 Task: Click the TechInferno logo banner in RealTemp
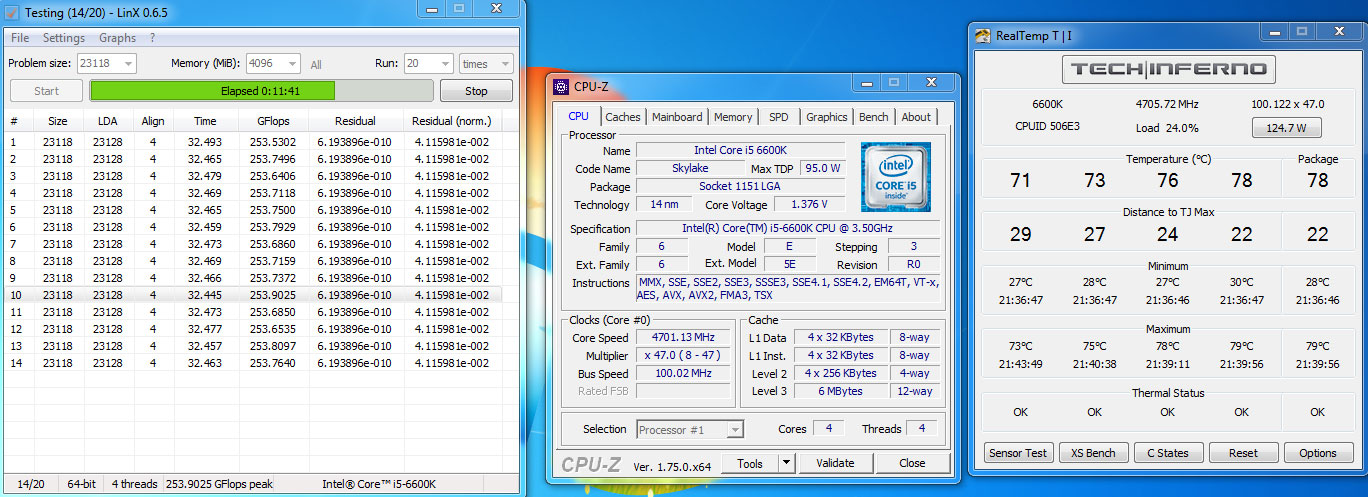point(1169,69)
